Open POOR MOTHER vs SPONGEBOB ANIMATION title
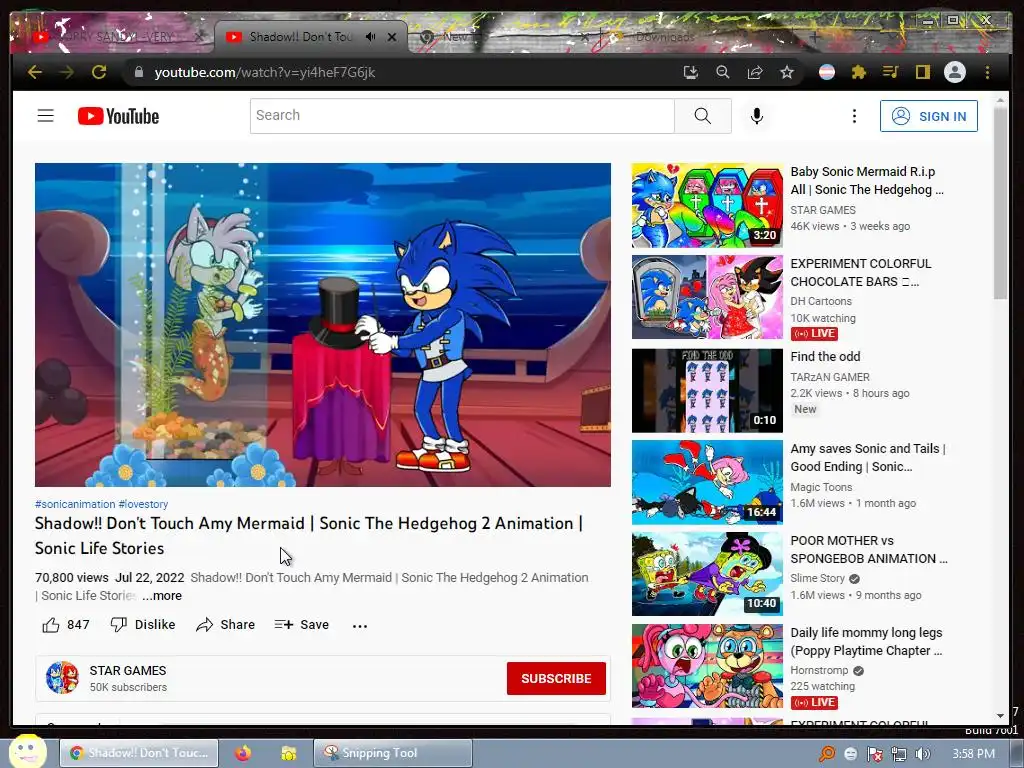This screenshot has height=768, width=1024. pyautogui.click(x=869, y=550)
